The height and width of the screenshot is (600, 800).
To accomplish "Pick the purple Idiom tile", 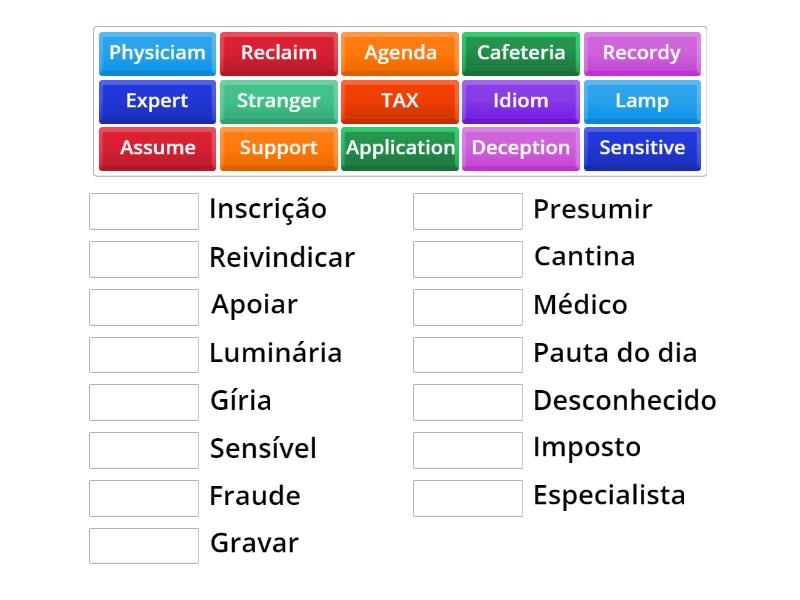I will 521,101.
